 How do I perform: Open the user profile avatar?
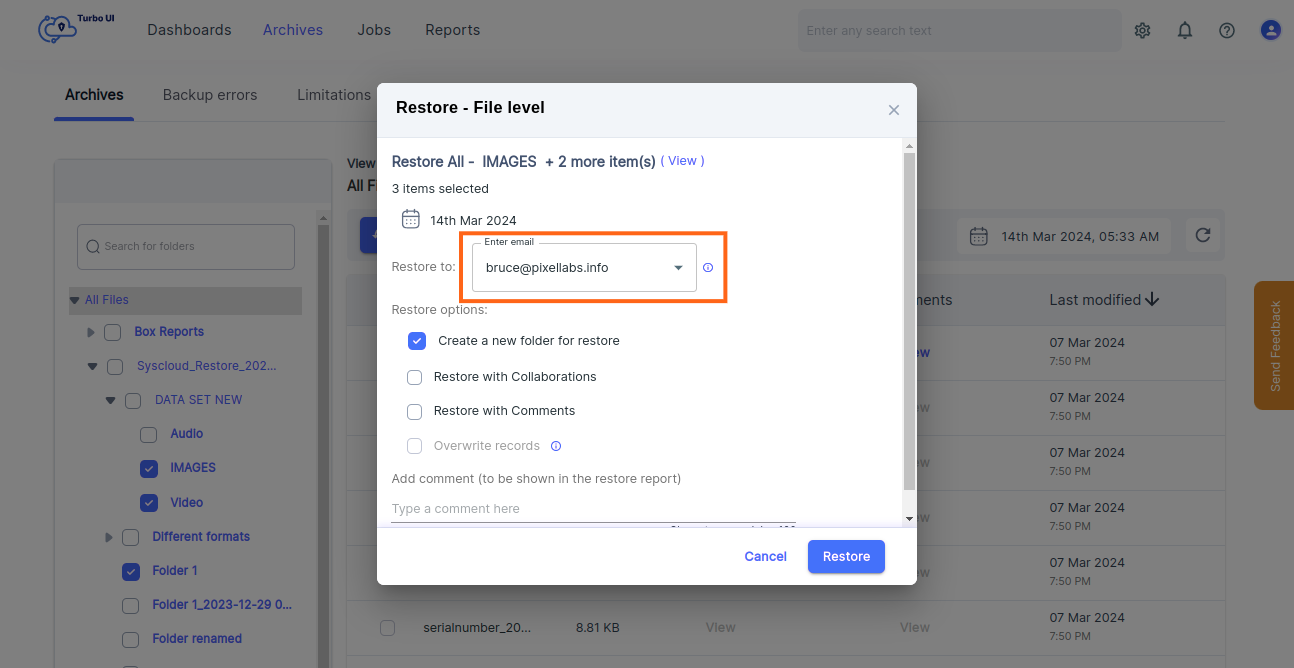tap(1270, 31)
